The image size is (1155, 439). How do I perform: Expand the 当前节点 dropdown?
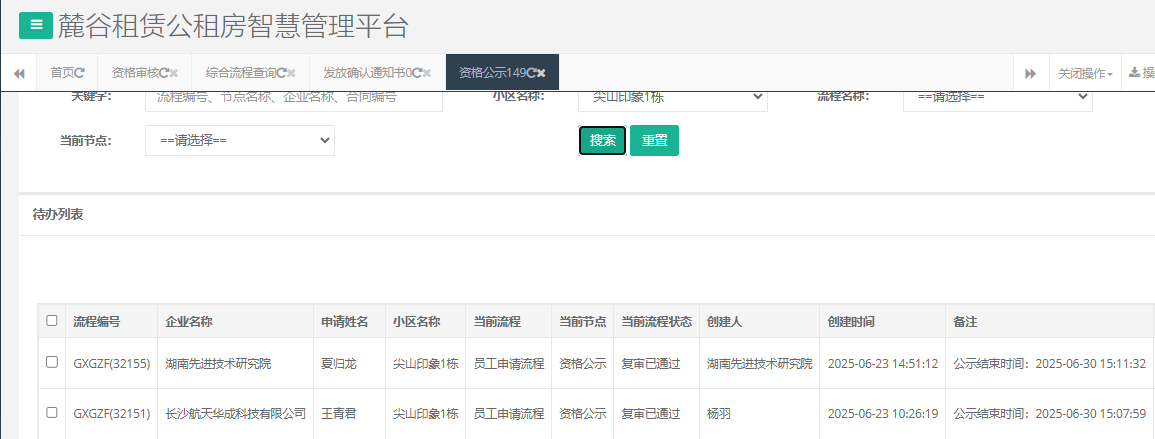tap(240, 141)
